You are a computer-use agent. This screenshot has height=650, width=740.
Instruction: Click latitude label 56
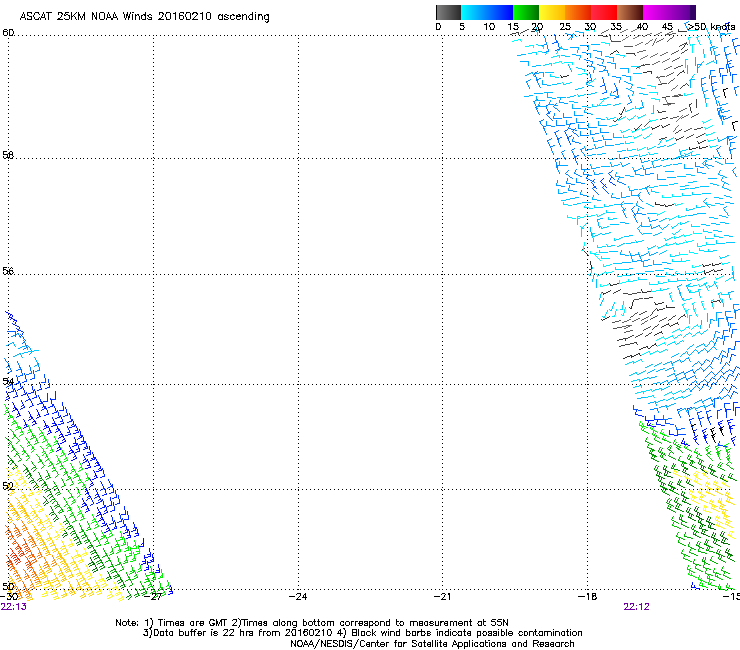click(8, 271)
